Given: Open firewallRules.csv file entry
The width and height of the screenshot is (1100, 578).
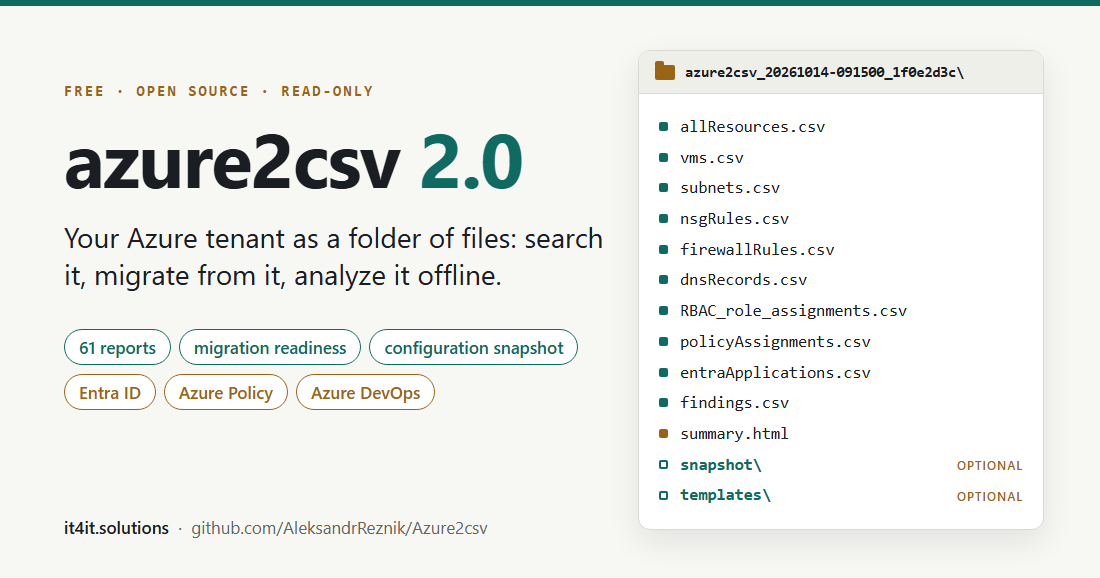Looking at the screenshot, I should [757, 250].
